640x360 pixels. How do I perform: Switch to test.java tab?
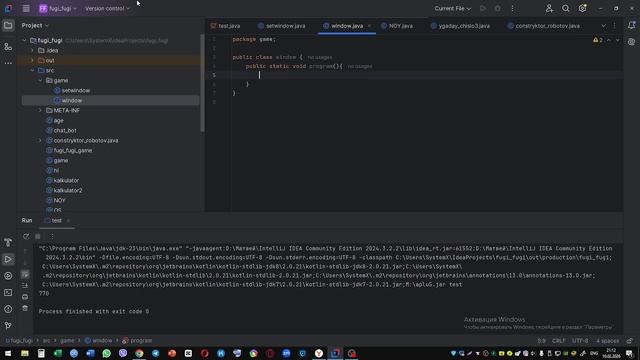226,26
